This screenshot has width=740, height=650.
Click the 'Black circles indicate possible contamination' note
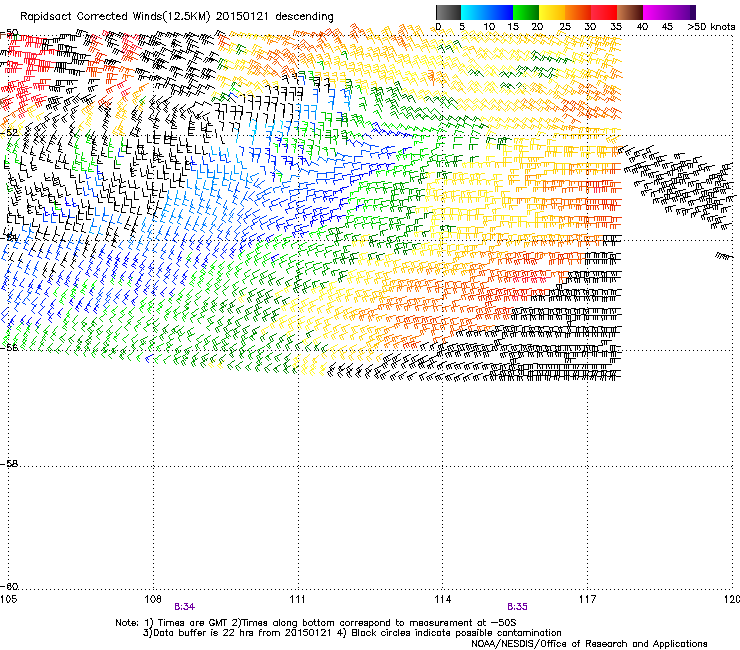[x=456, y=633]
